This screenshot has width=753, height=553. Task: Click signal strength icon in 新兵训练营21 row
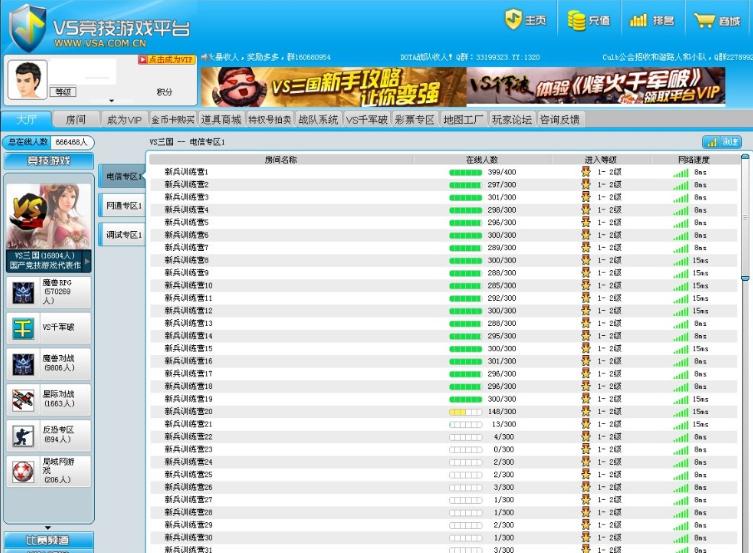click(x=681, y=425)
